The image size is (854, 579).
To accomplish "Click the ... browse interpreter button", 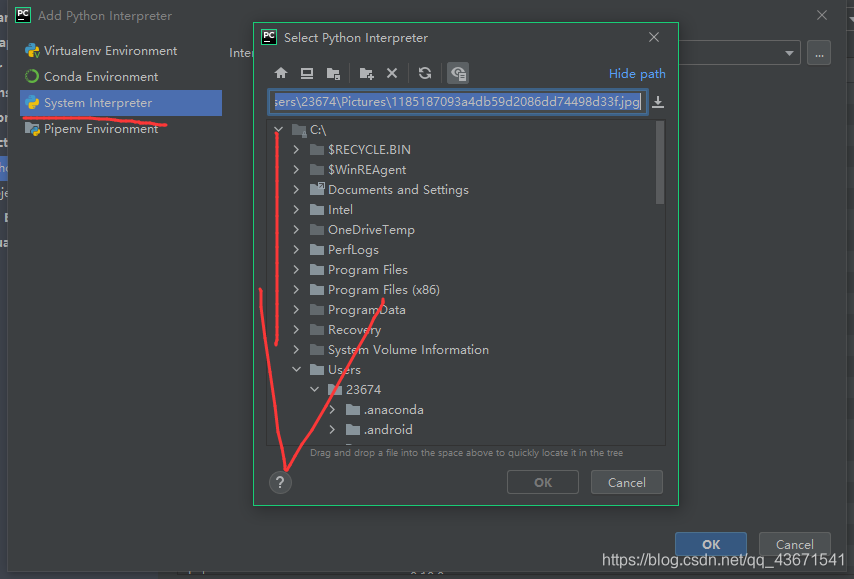I will coord(819,53).
